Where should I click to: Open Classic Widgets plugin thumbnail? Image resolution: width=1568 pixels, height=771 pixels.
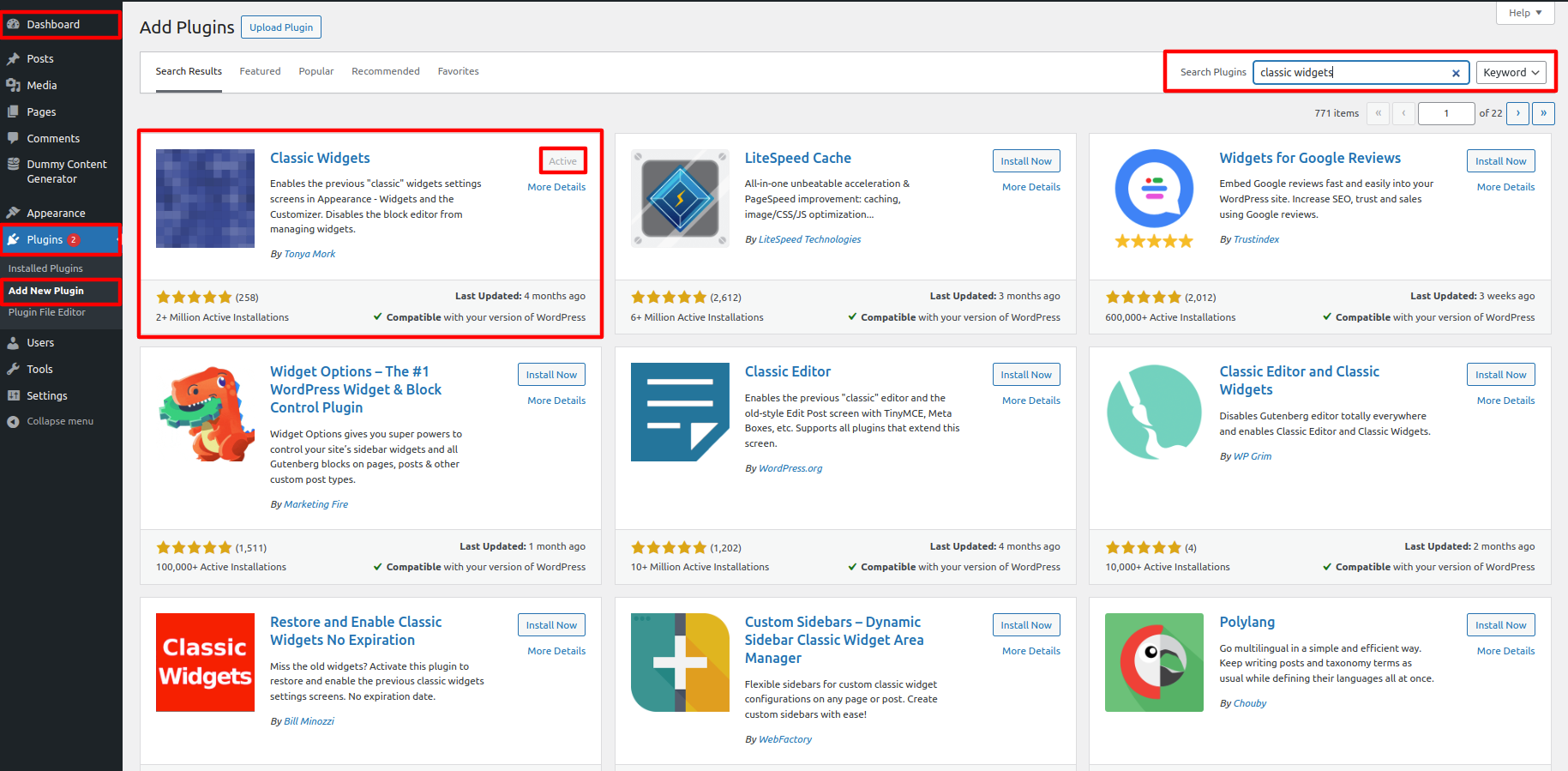click(205, 198)
